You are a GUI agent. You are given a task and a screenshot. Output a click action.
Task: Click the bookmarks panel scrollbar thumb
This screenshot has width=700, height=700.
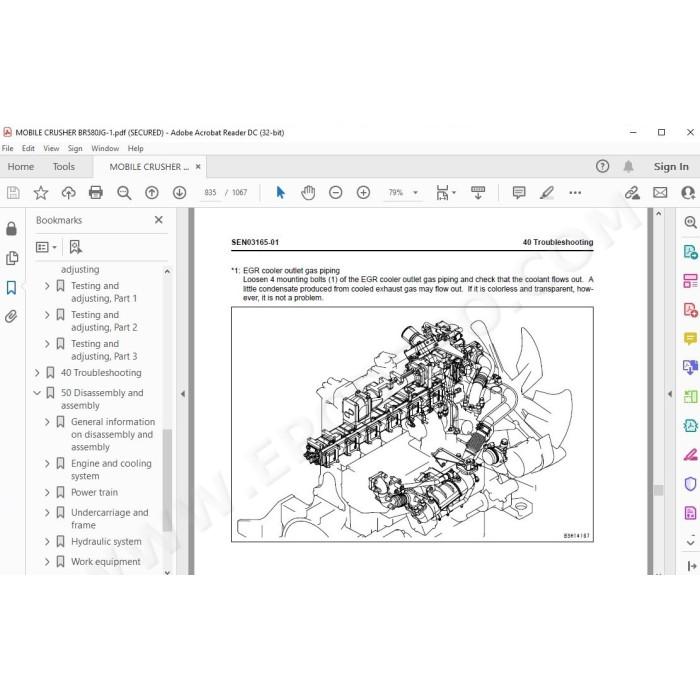click(167, 480)
